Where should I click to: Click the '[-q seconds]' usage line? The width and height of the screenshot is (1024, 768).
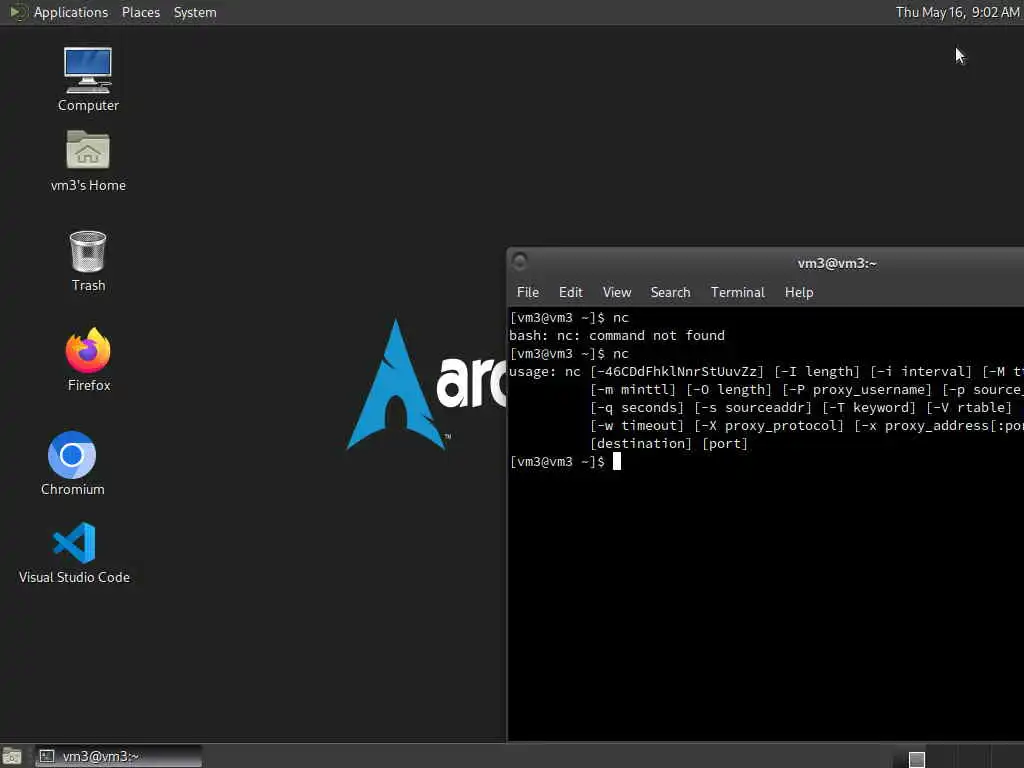801,408
